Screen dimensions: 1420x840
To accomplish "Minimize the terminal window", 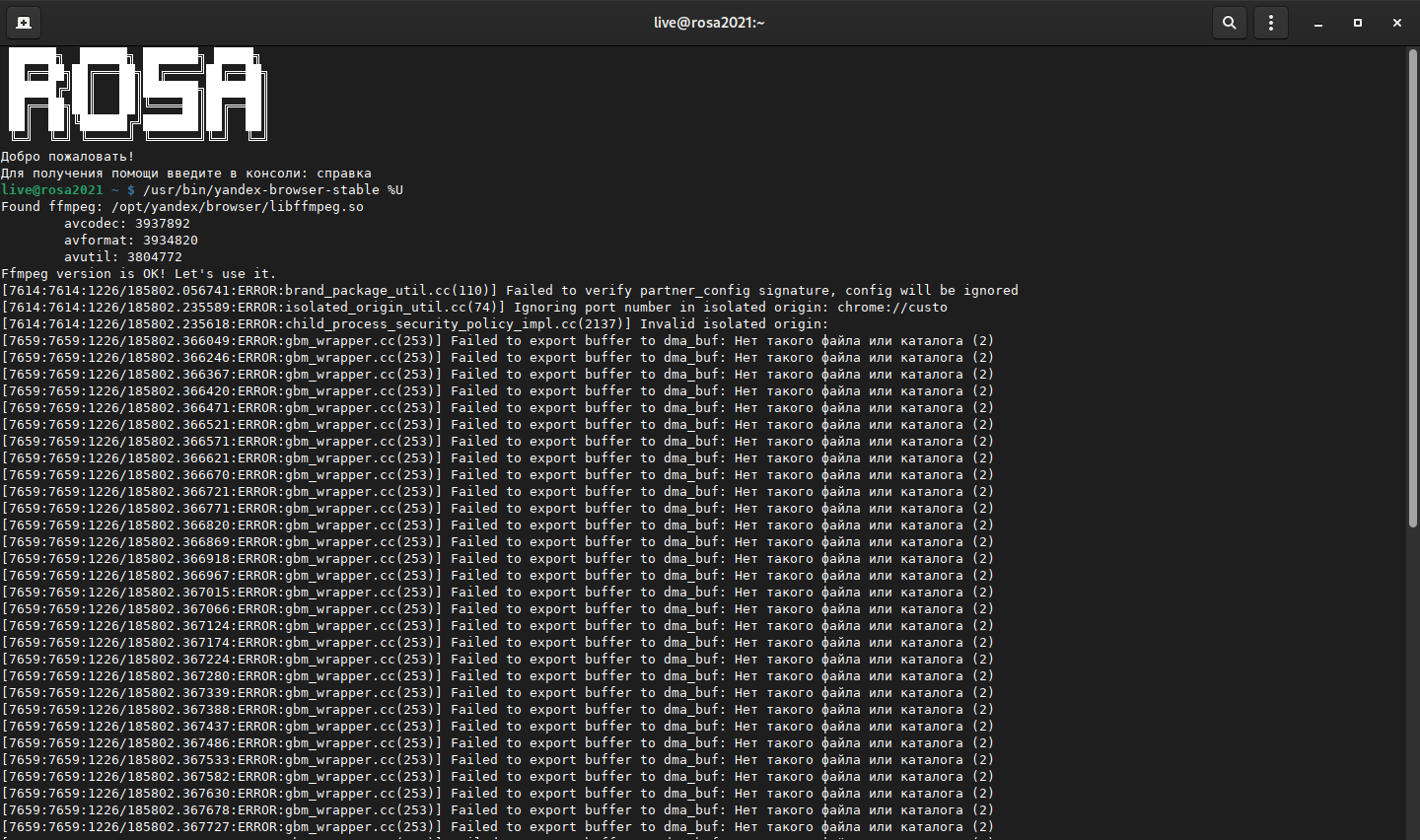I will [x=1318, y=23].
